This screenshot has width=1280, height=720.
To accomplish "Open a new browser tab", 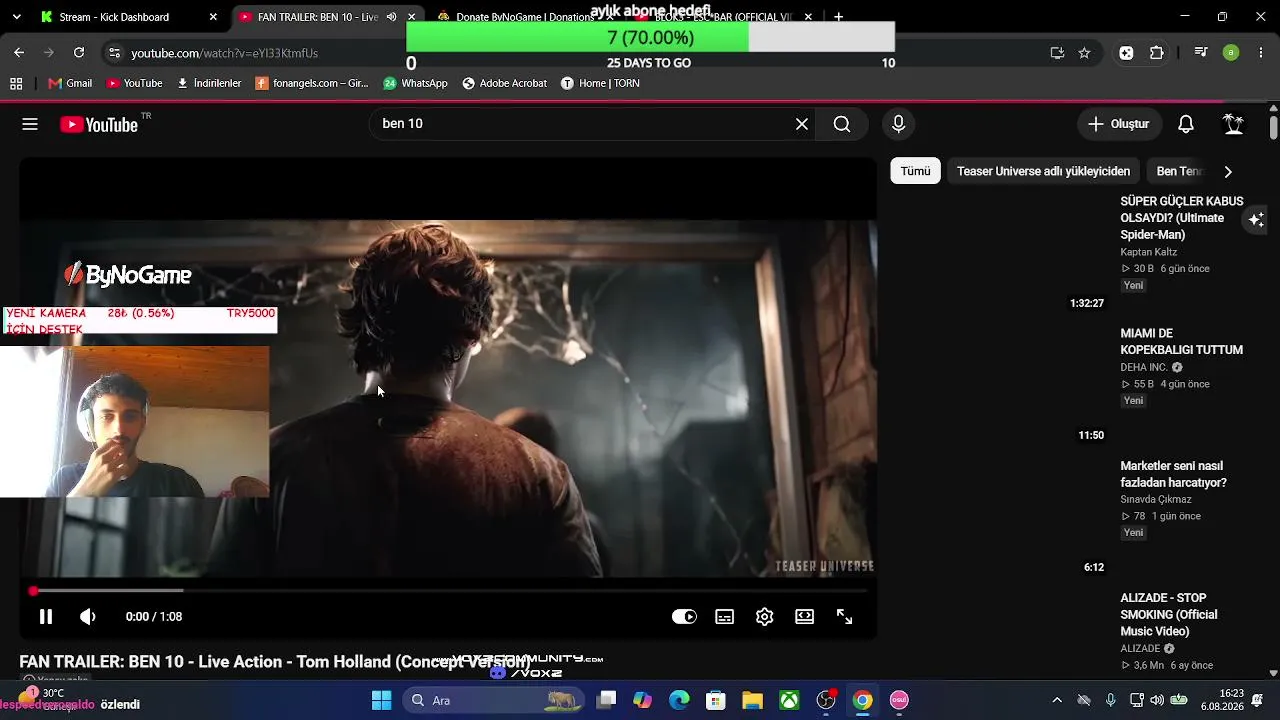I will coord(838,17).
